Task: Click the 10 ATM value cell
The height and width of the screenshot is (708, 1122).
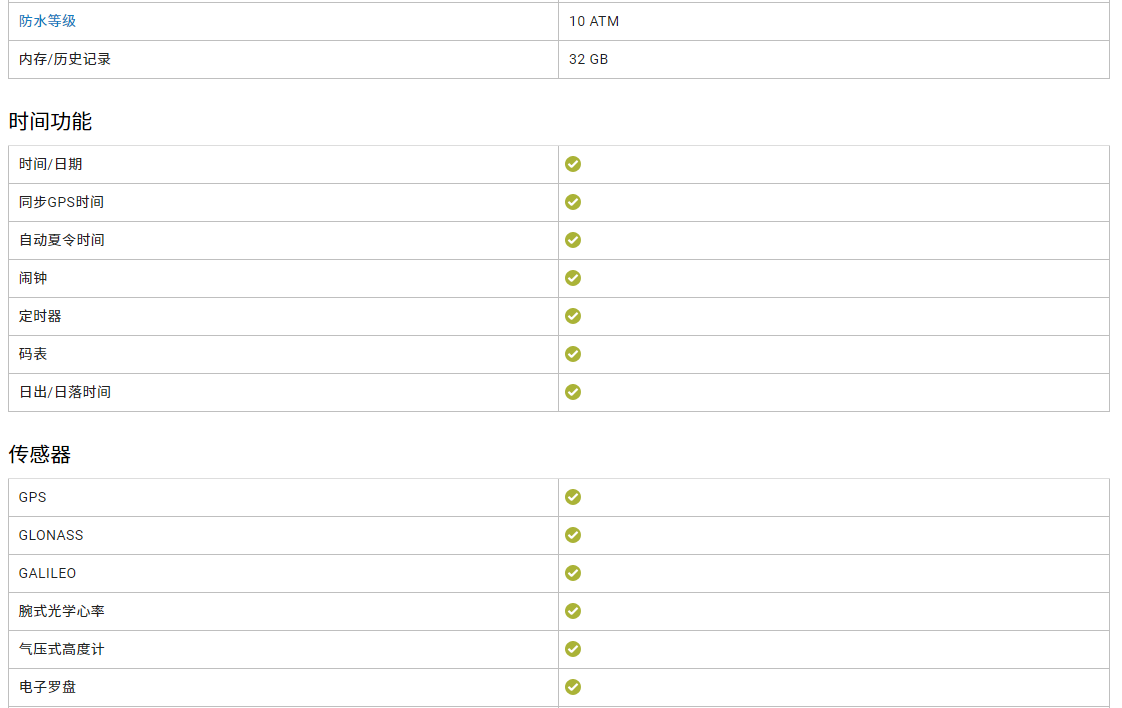Action: pyautogui.click(x=594, y=21)
